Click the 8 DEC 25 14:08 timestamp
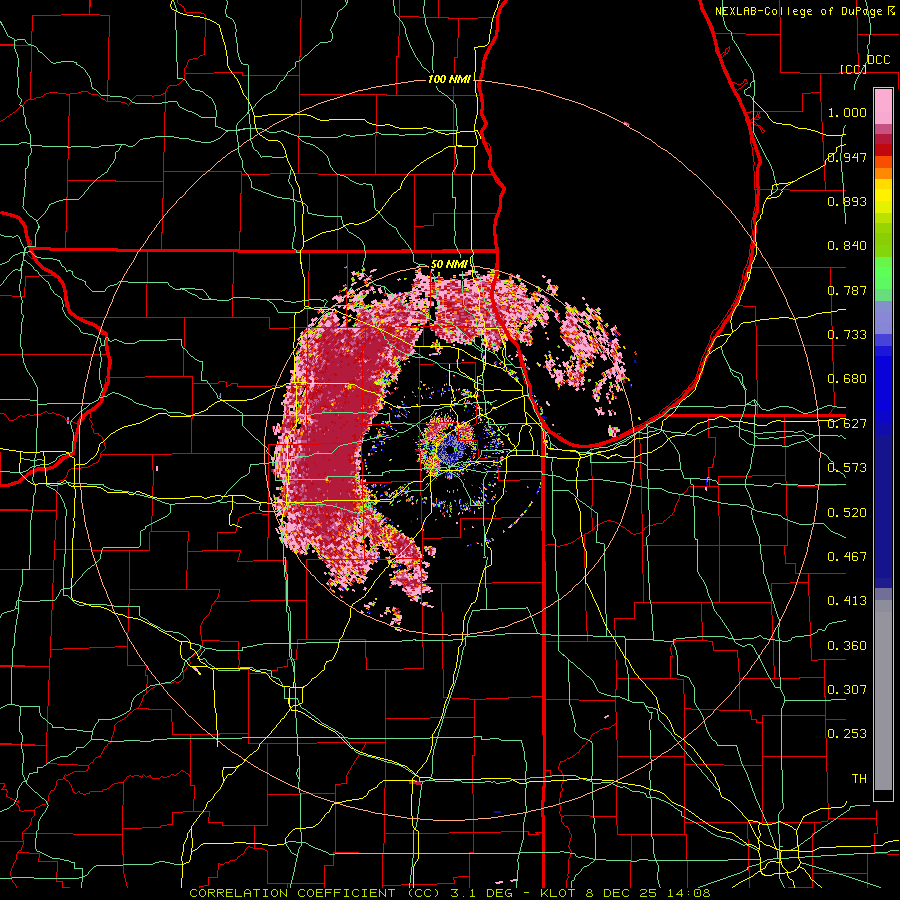900x900 pixels. click(648, 893)
